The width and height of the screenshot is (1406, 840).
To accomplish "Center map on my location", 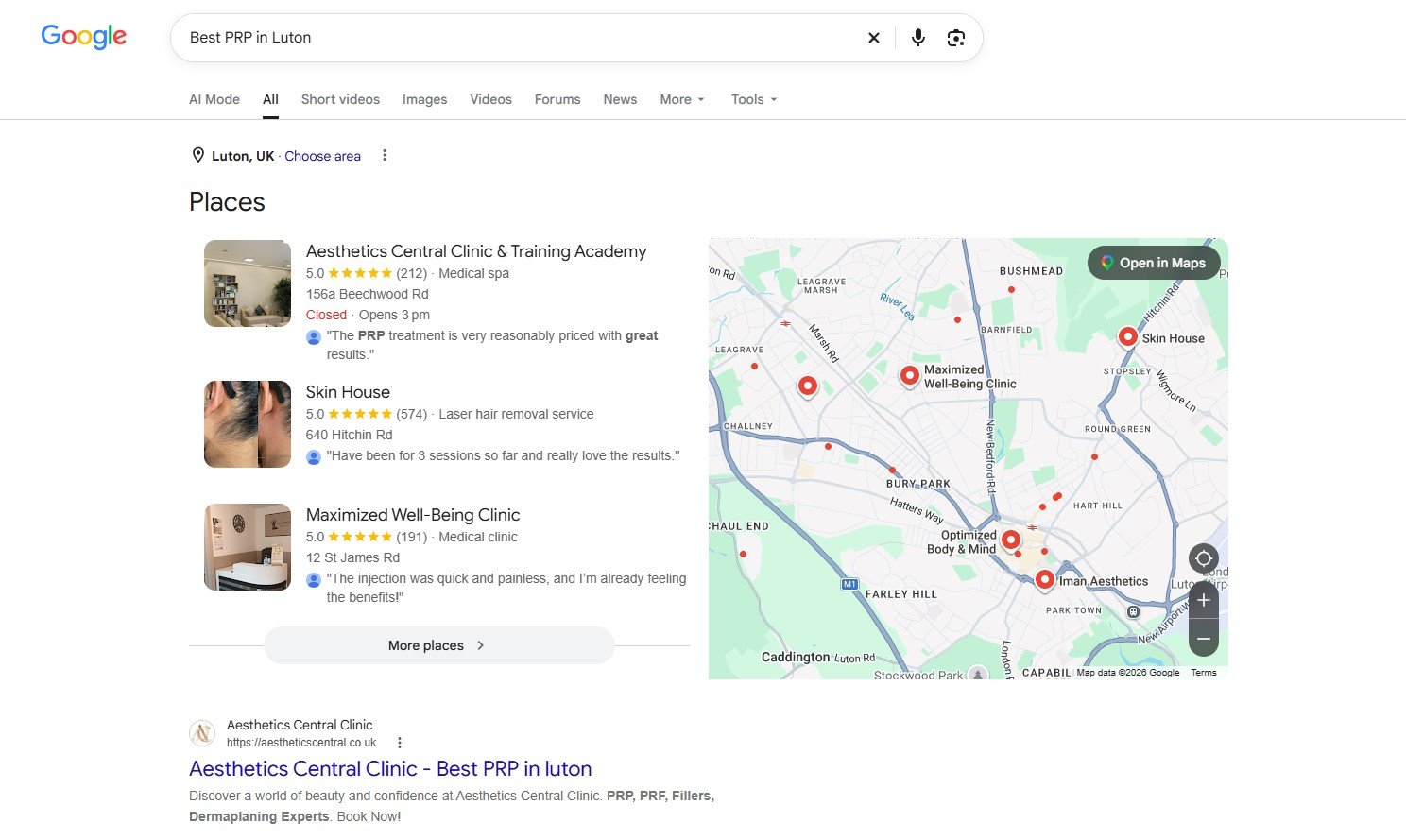I will (1204, 558).
